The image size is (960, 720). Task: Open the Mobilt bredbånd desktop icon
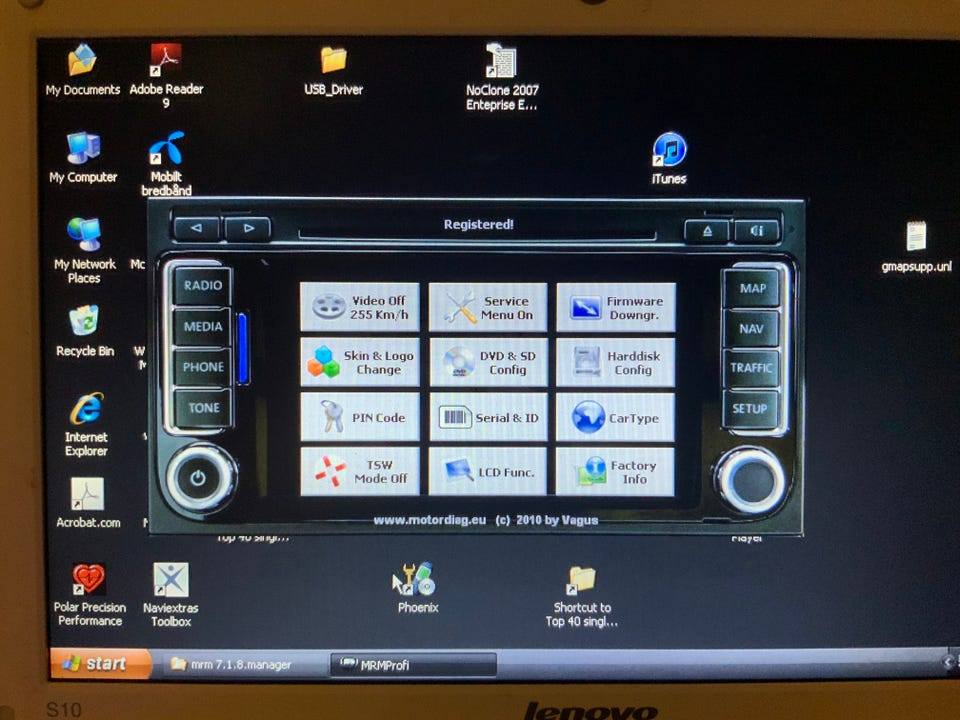(167, 163)
